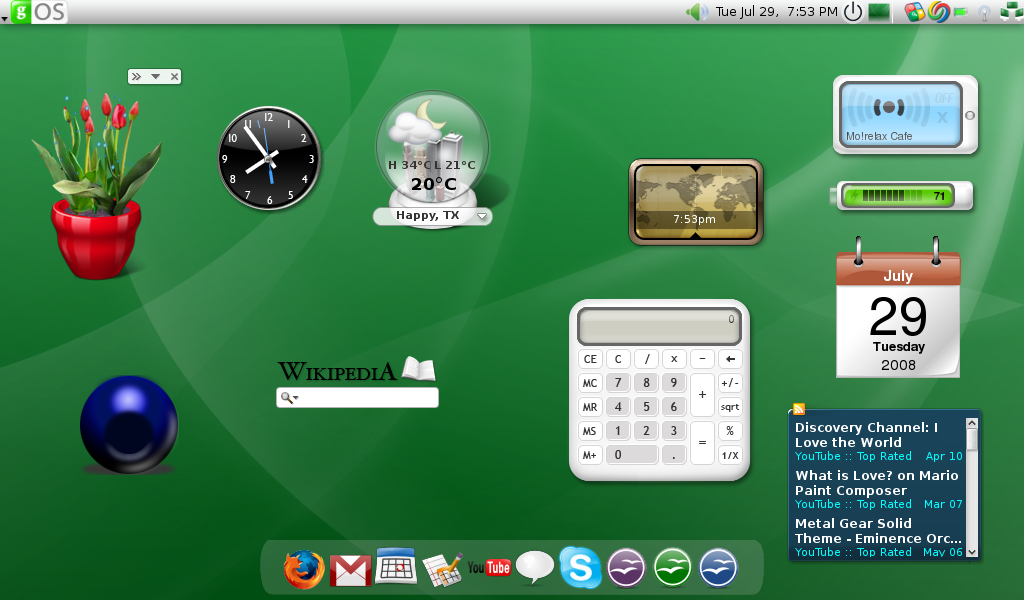Launch Firefox from the dock
This screenshot has height=600, width=1024.
(x=304, y=569)
